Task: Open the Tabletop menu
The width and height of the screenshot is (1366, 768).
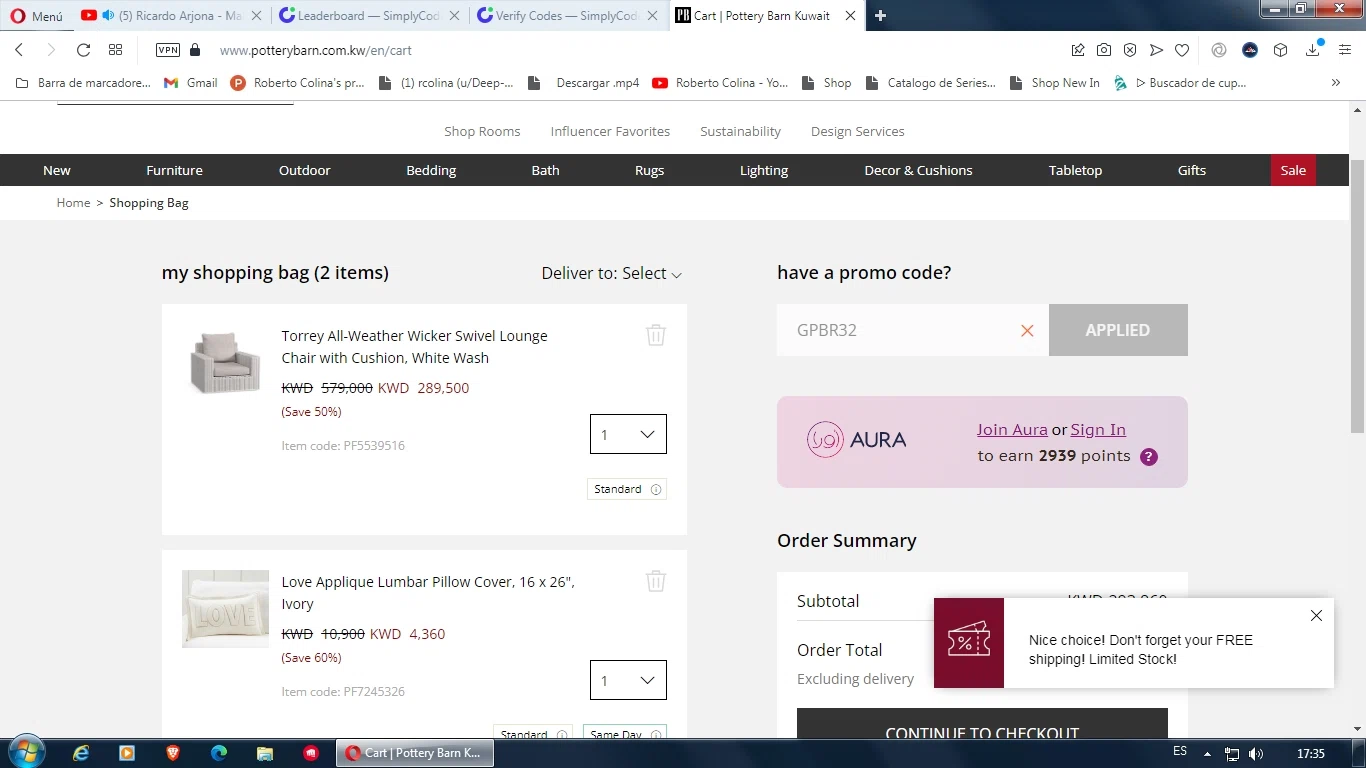Action: [x=1075, y=170]
